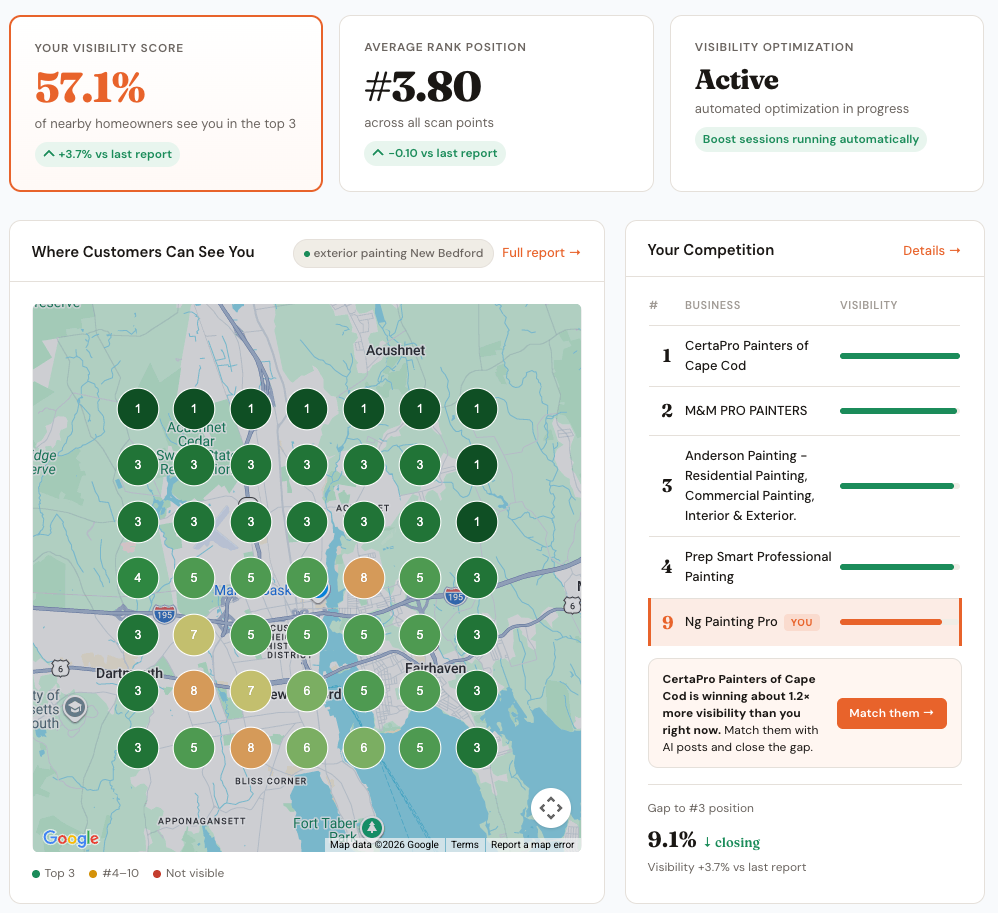Click the Fort Taber Park tree icon
The image size is (998, 913).
click(x=372, y=827)
